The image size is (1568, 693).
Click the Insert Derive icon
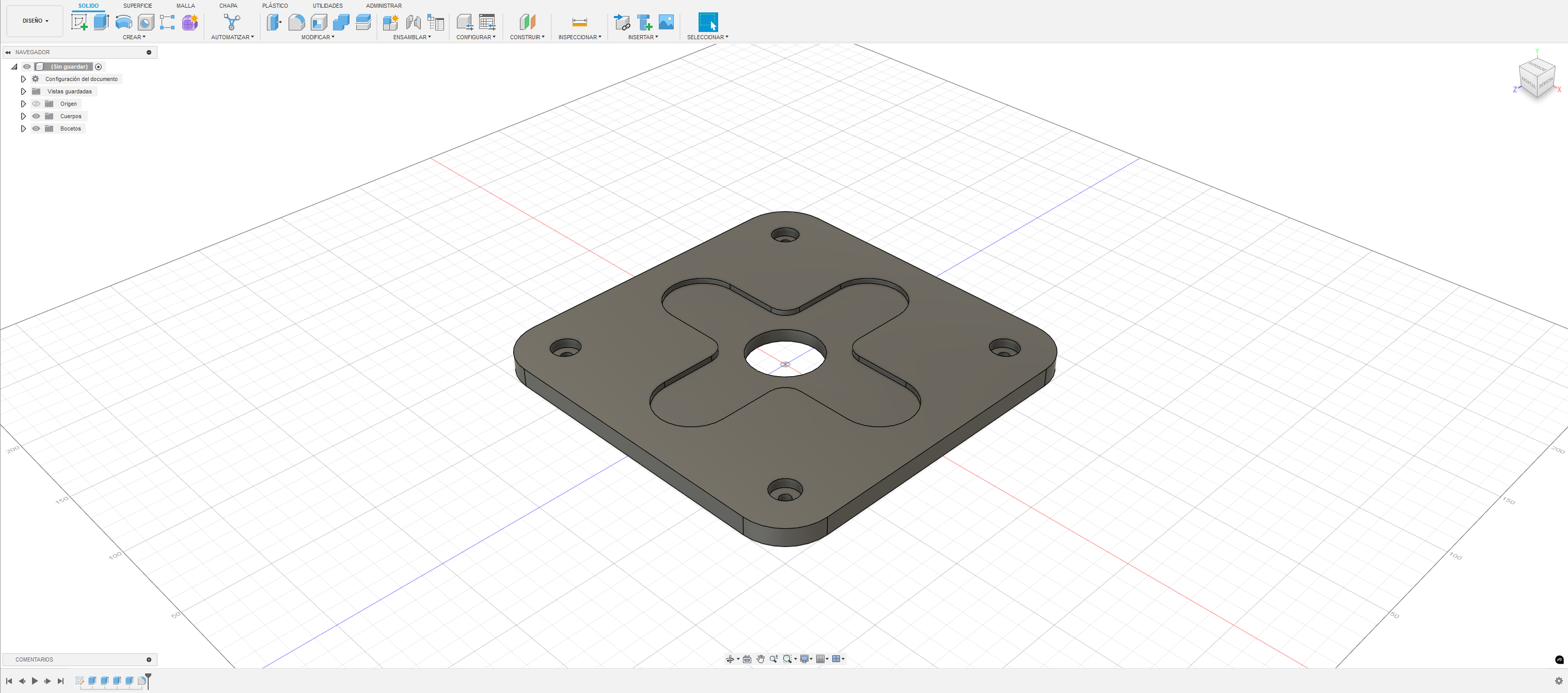[622, 23]
